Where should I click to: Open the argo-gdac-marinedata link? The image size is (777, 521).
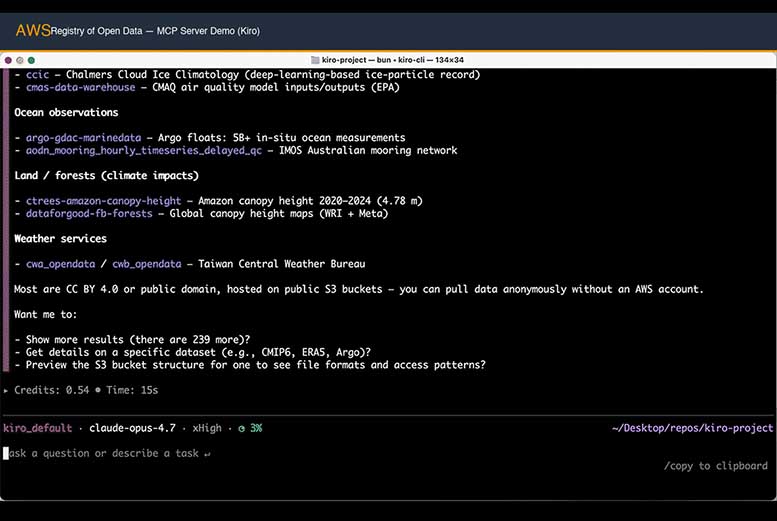coord(83,138)
